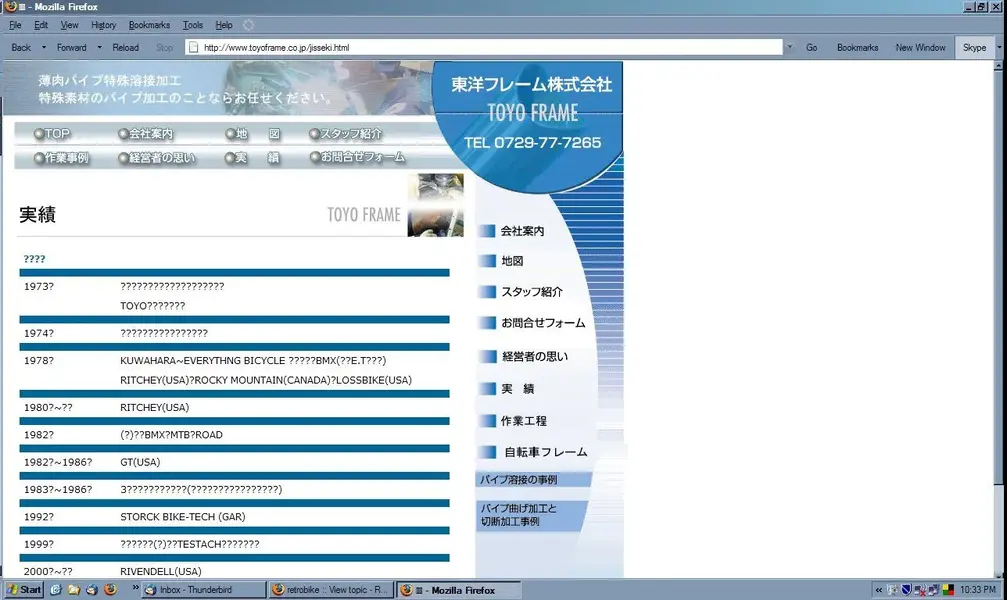The image size is (1007, 600).
Task: Click the Bookmarks toolbar button
Action: 857,48
